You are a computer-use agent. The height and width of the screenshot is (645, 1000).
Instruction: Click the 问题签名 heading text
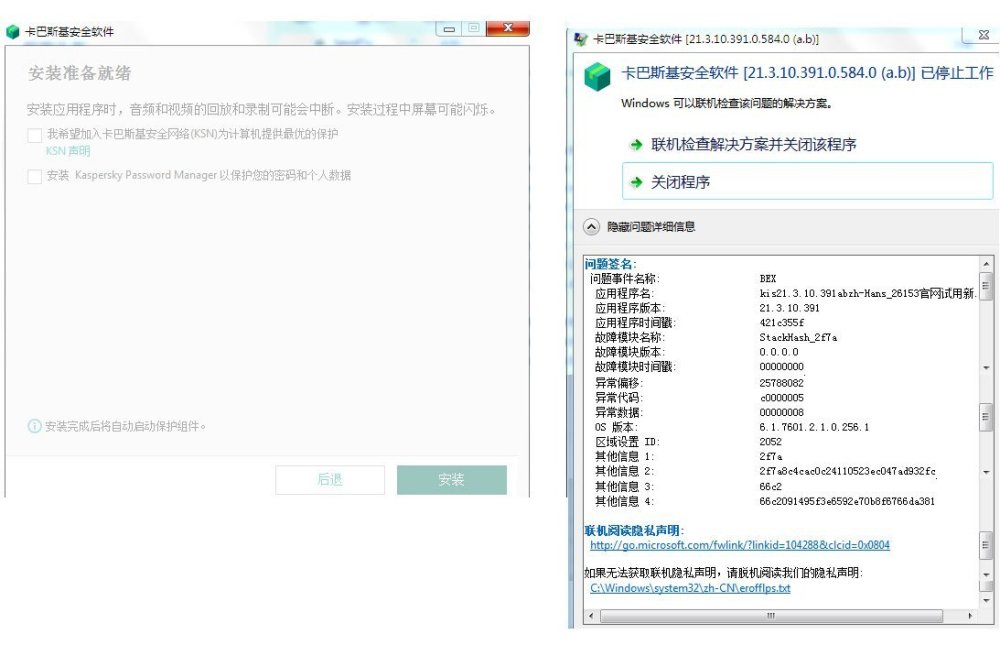(x=610, y=264)
